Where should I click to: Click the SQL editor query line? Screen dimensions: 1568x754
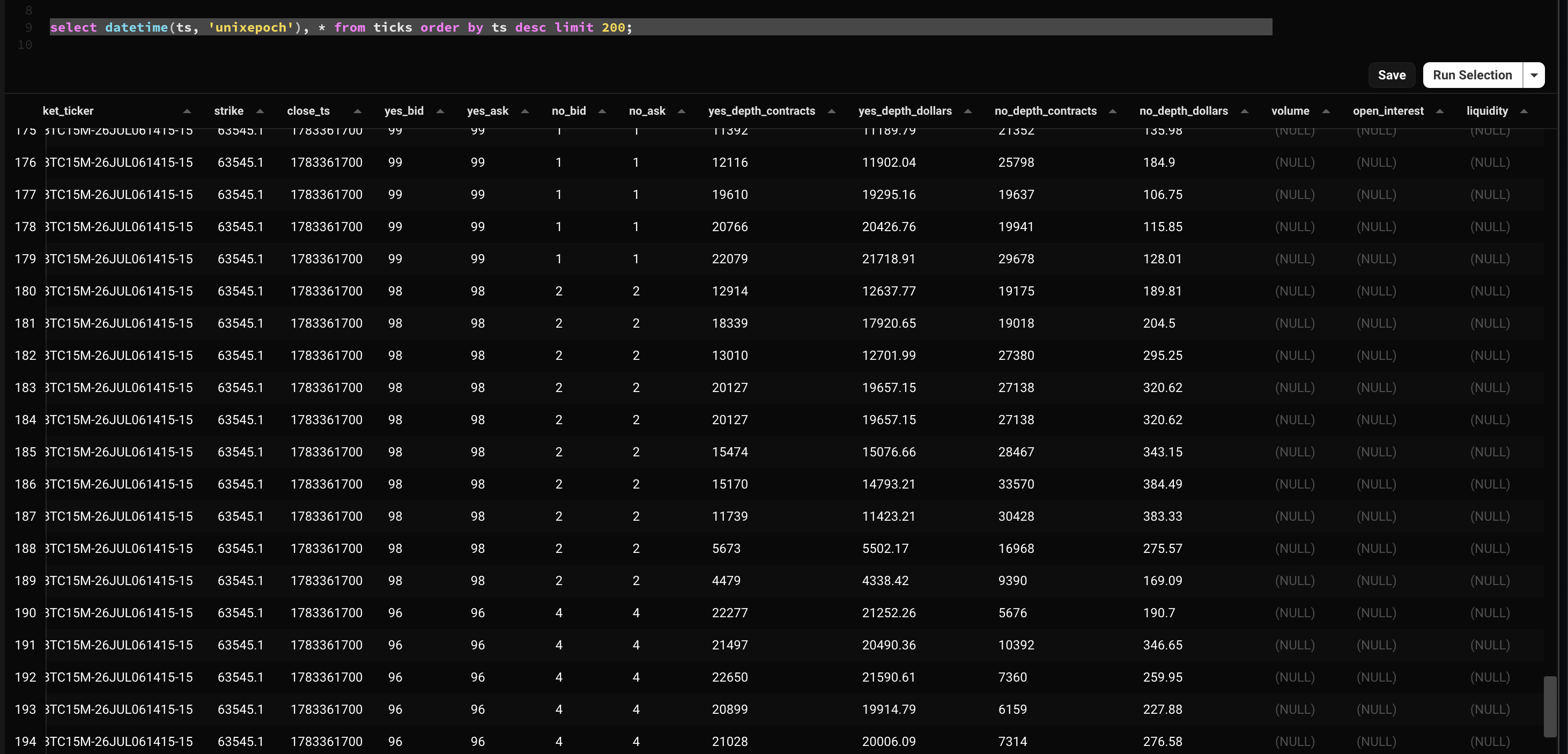(661, 27)
